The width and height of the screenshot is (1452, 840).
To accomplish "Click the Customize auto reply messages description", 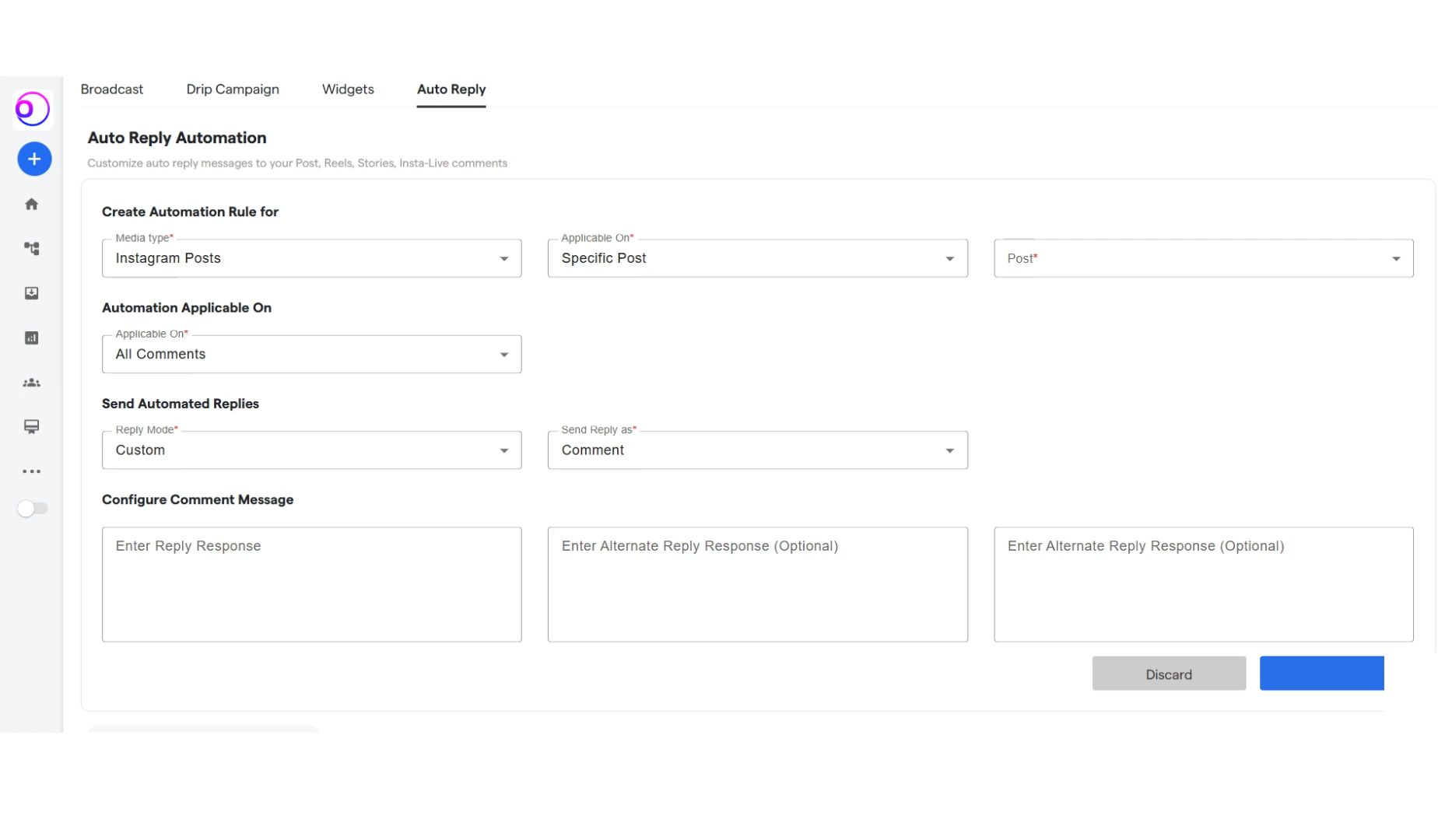I will tap(297, 163).
